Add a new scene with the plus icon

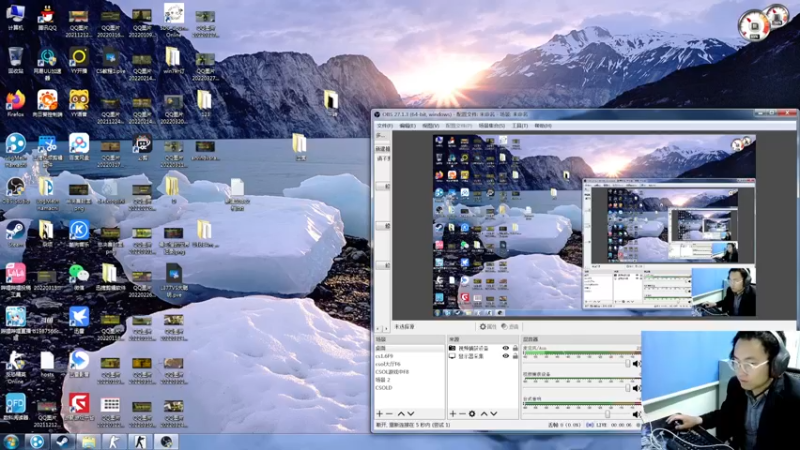380,414
